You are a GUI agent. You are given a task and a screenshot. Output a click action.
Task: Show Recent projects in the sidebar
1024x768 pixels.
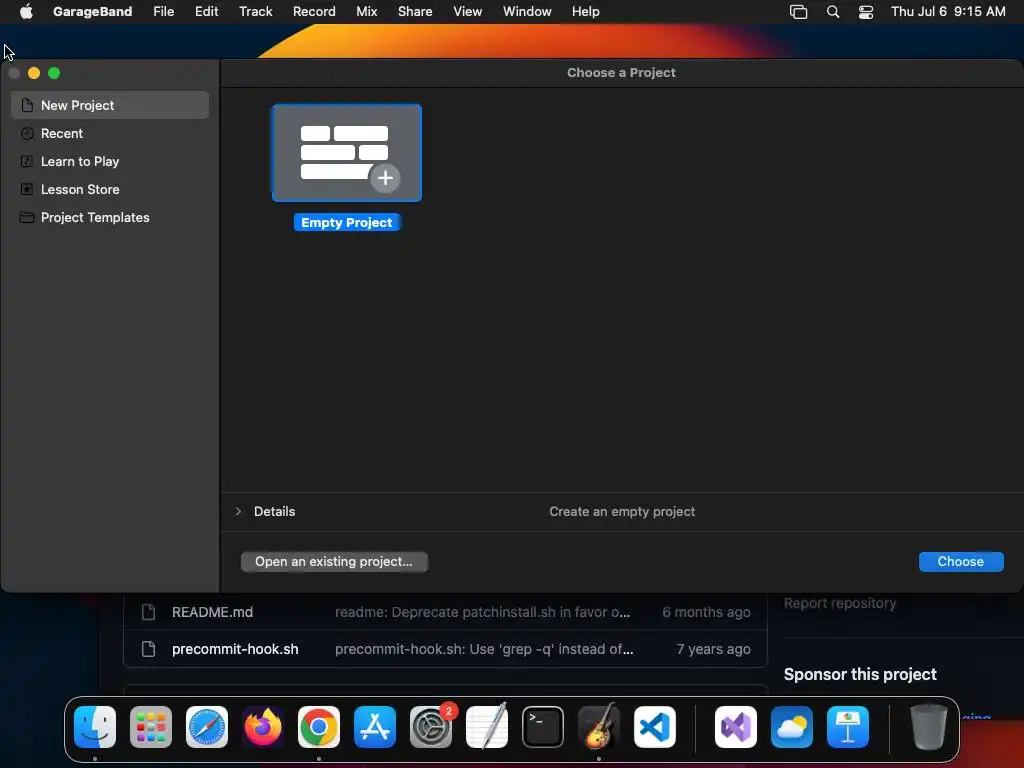[110, 133]
